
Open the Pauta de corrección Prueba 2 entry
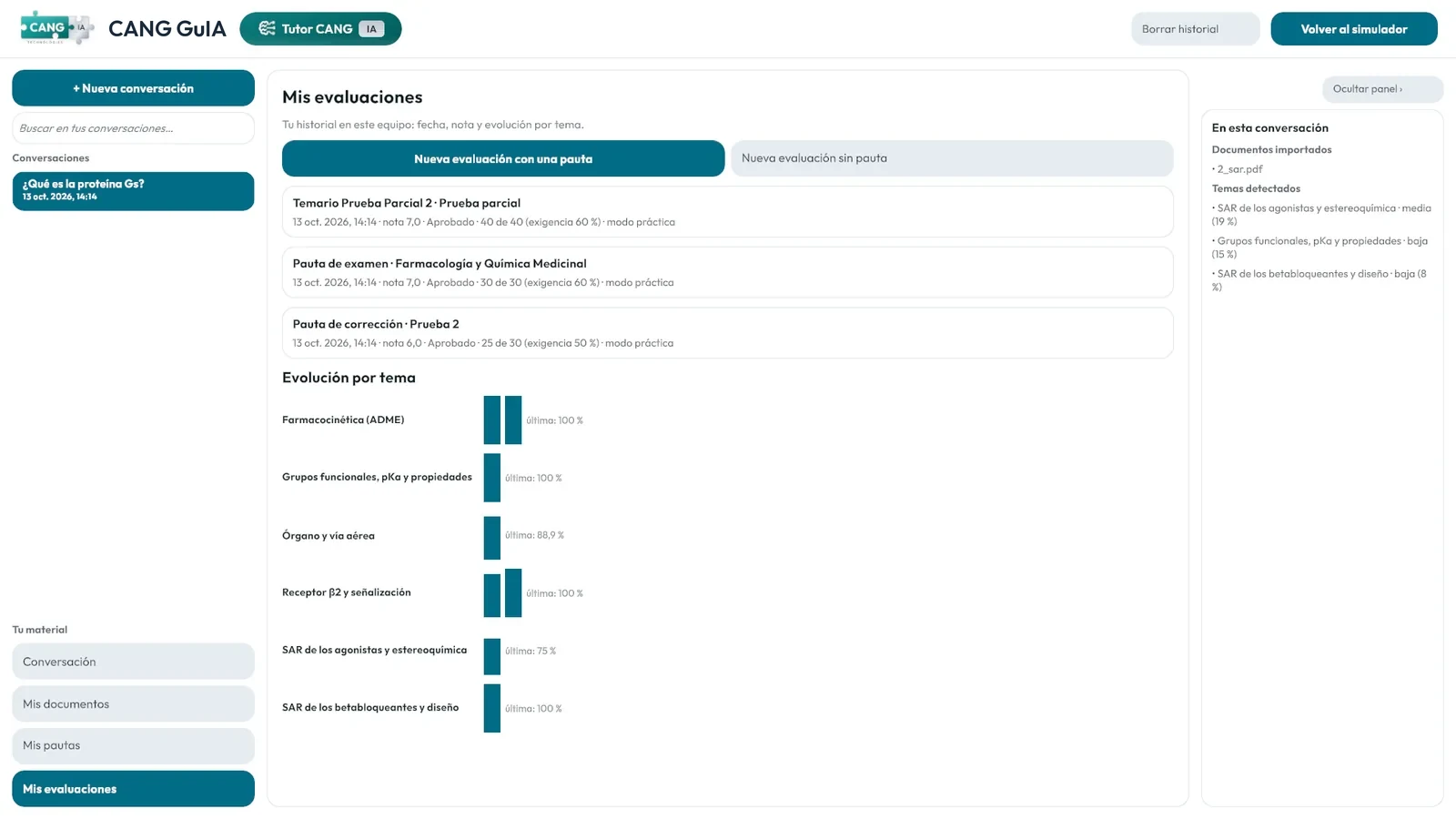tap(727, 333)
